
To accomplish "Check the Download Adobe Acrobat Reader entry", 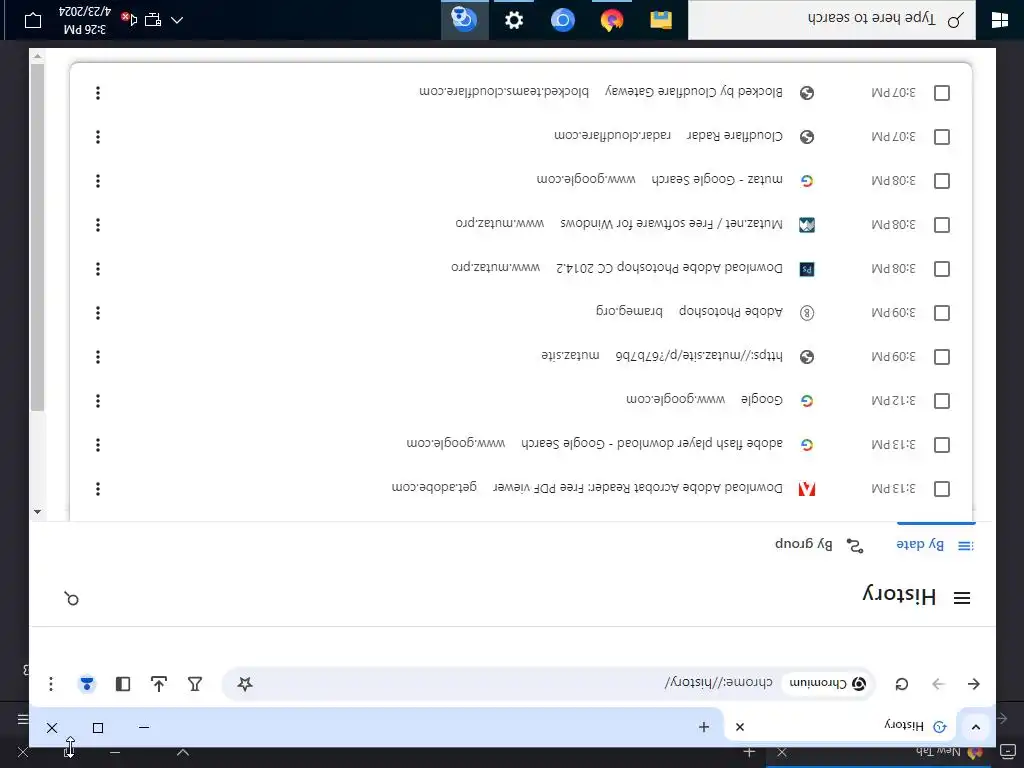I will pos(942,488).
